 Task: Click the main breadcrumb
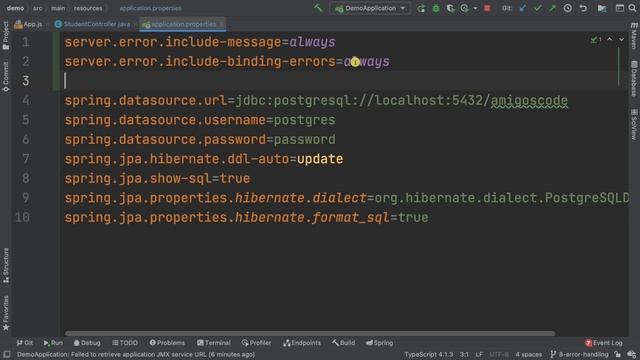coord(58,8)
